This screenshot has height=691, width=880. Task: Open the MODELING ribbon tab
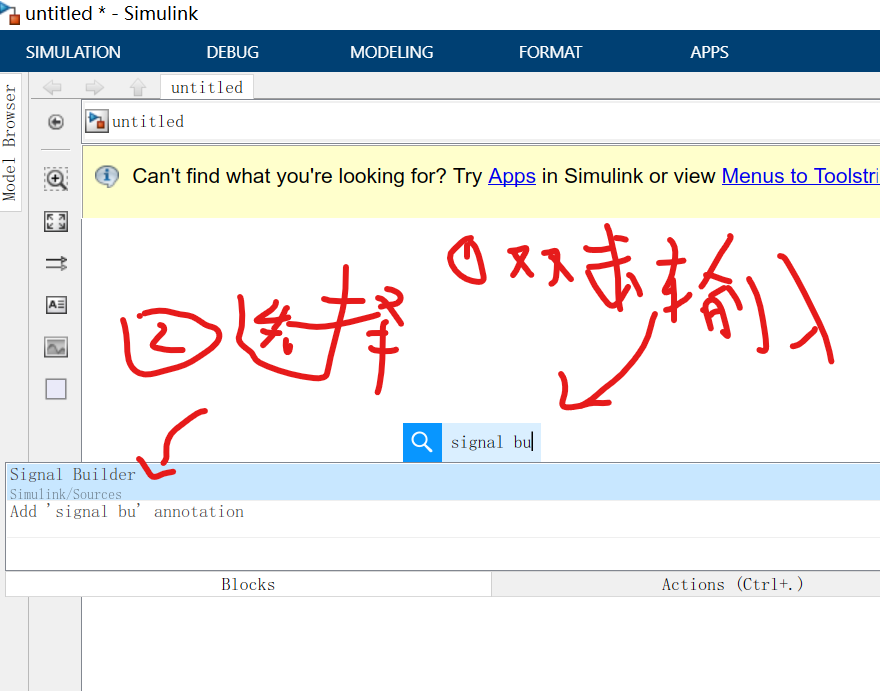(391, 52)
